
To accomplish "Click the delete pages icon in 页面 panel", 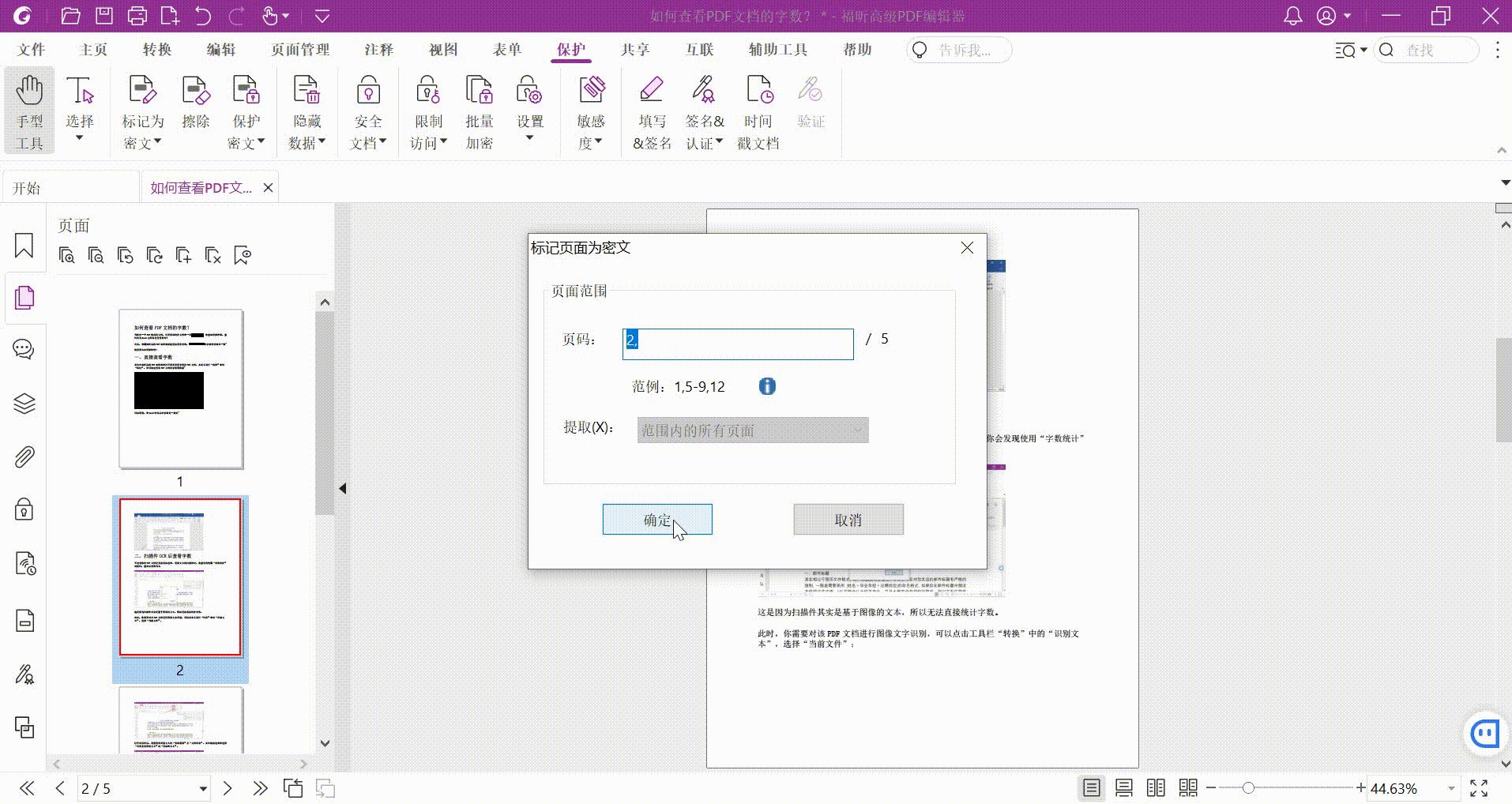I will [x=213, y=255].
